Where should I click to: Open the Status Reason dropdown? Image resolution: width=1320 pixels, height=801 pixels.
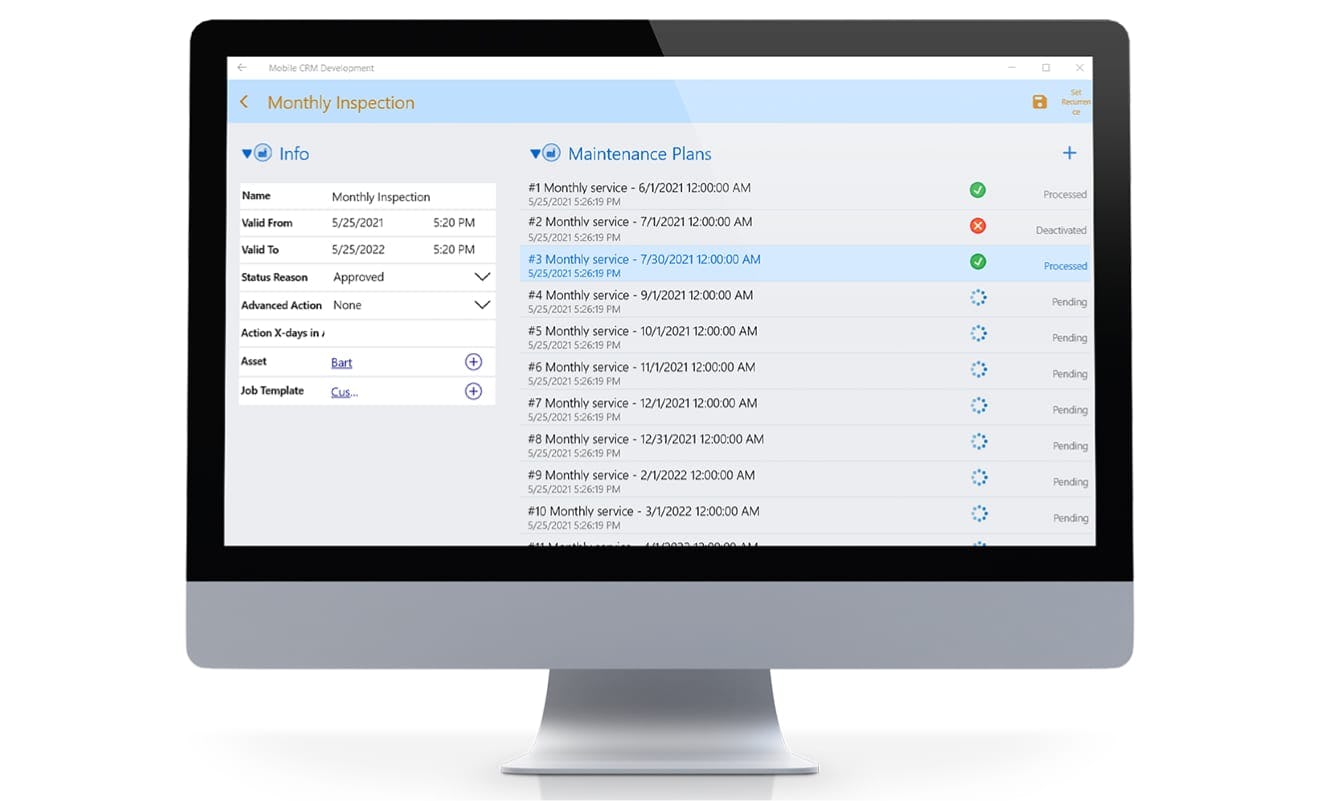pyautogui.click(x=482, y=276)
